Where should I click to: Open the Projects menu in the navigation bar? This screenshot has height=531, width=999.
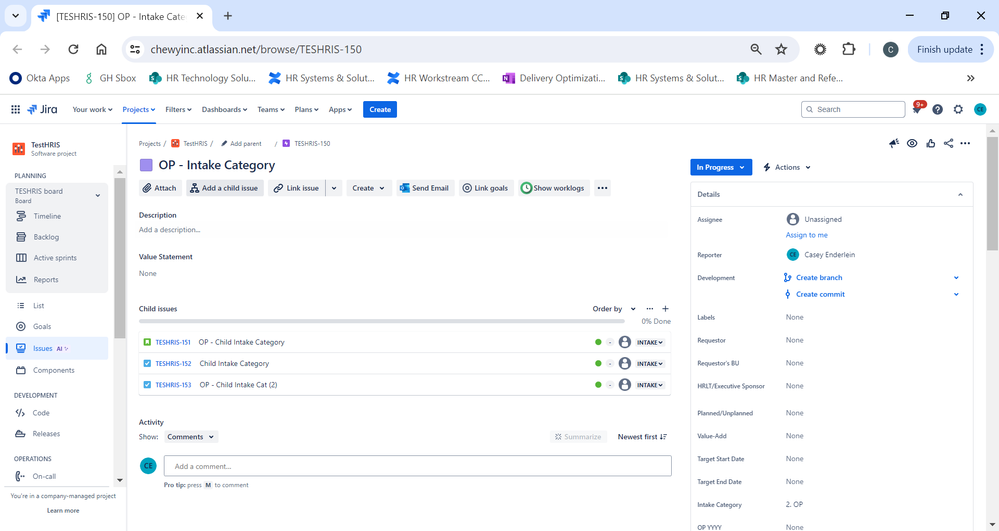tap(138, 110)
